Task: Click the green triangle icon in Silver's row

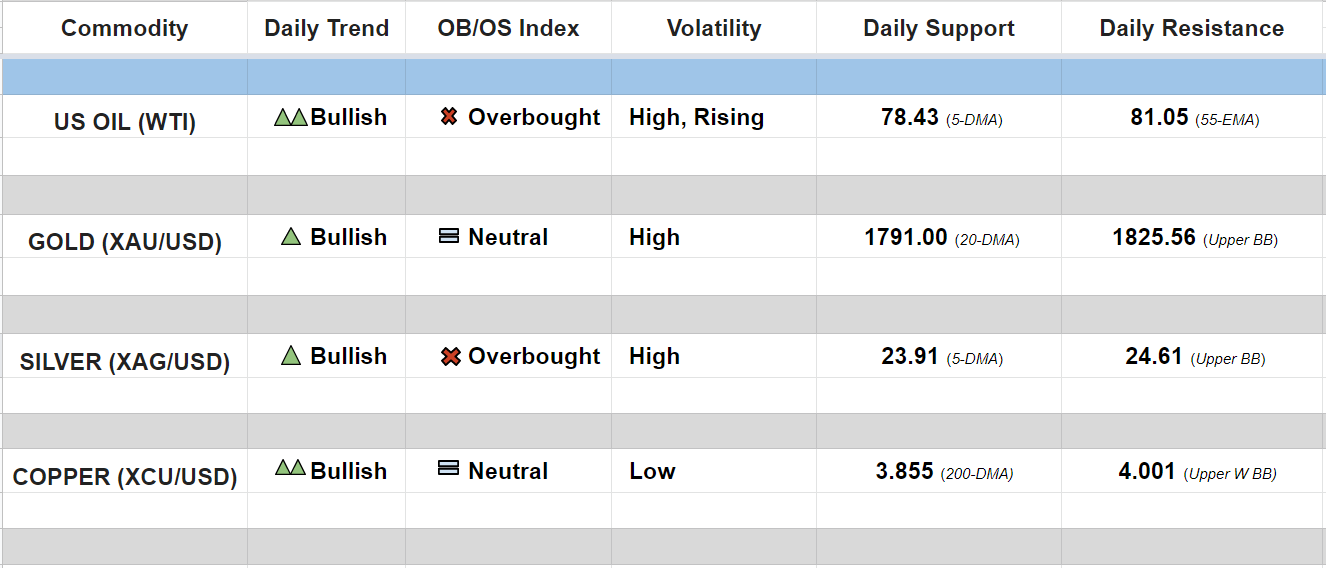Action: click(291, 356)
